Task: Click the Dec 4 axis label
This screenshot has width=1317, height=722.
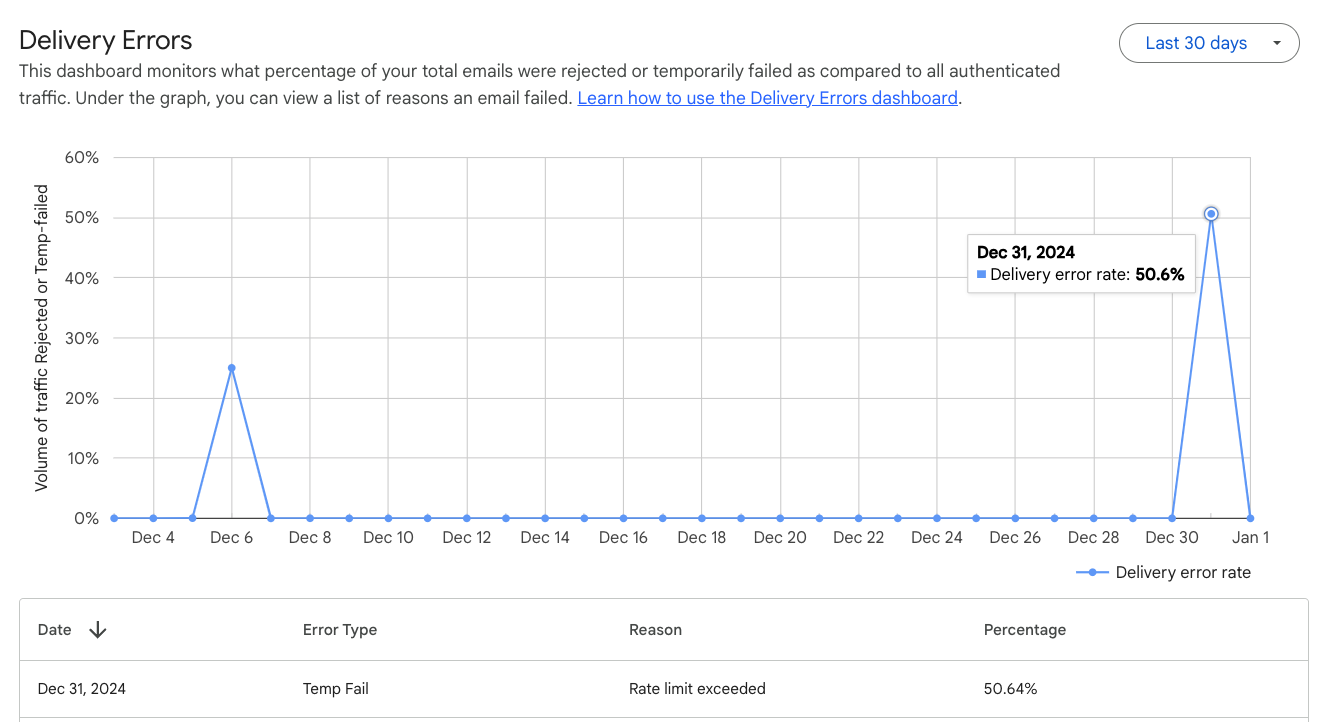Action: point(153,537)
